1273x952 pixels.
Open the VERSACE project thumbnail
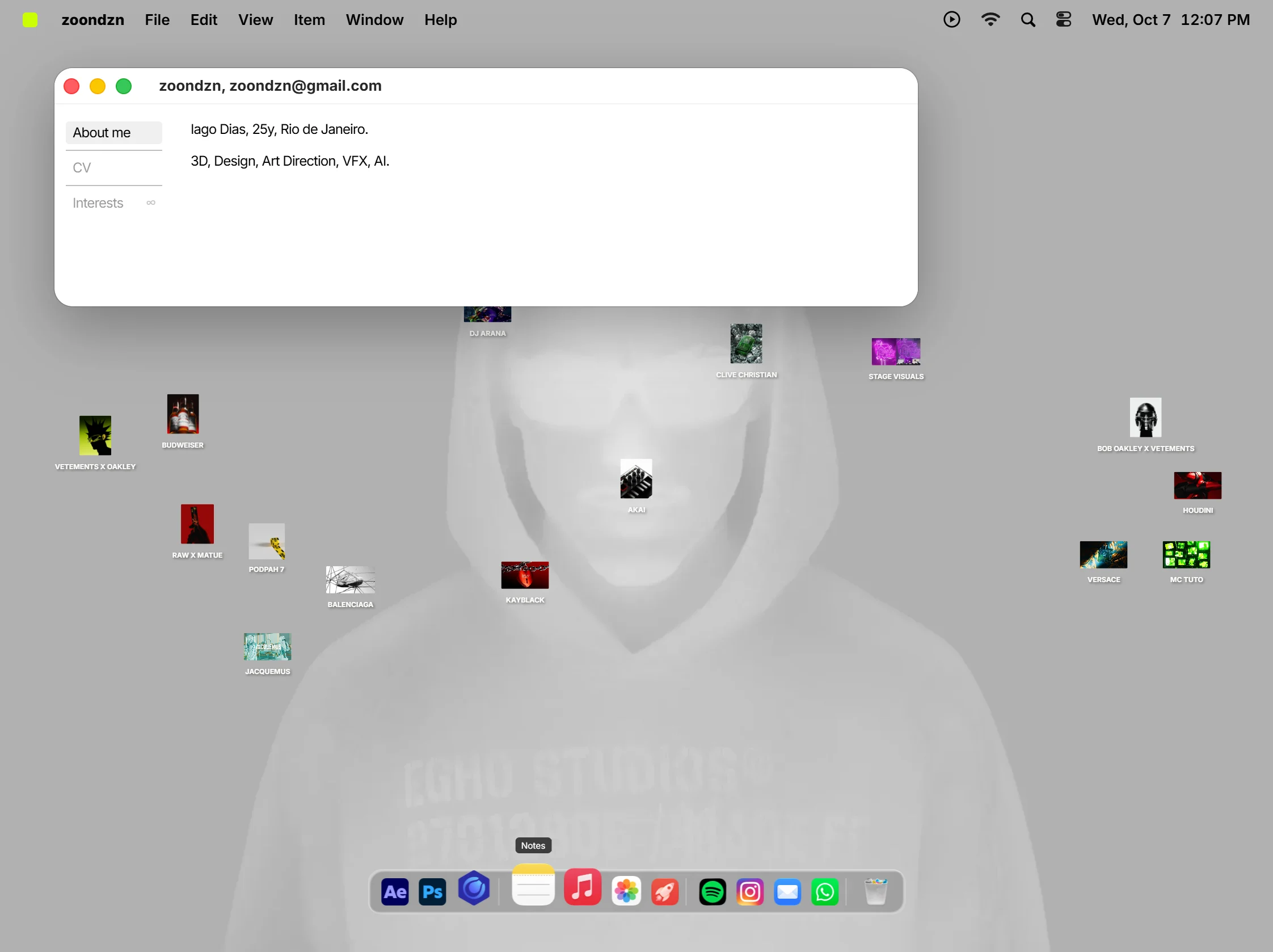coord(1103,554)
